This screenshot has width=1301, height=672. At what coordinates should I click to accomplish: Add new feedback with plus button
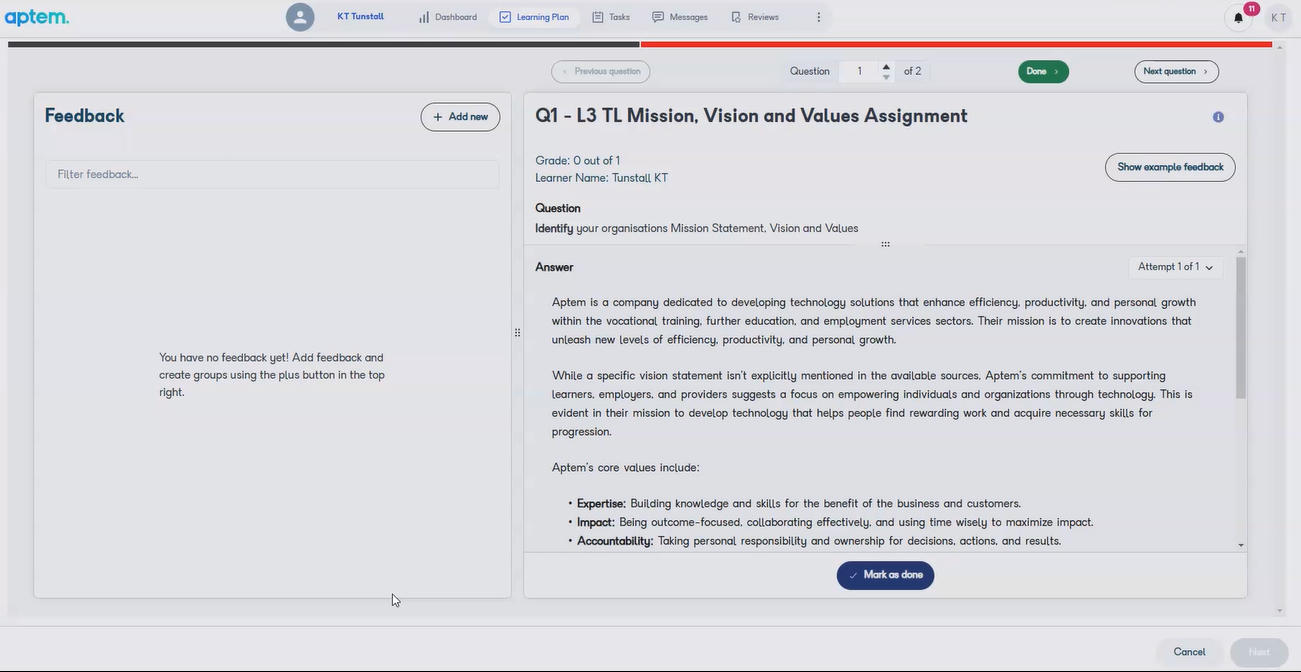(x=460, y=117)
